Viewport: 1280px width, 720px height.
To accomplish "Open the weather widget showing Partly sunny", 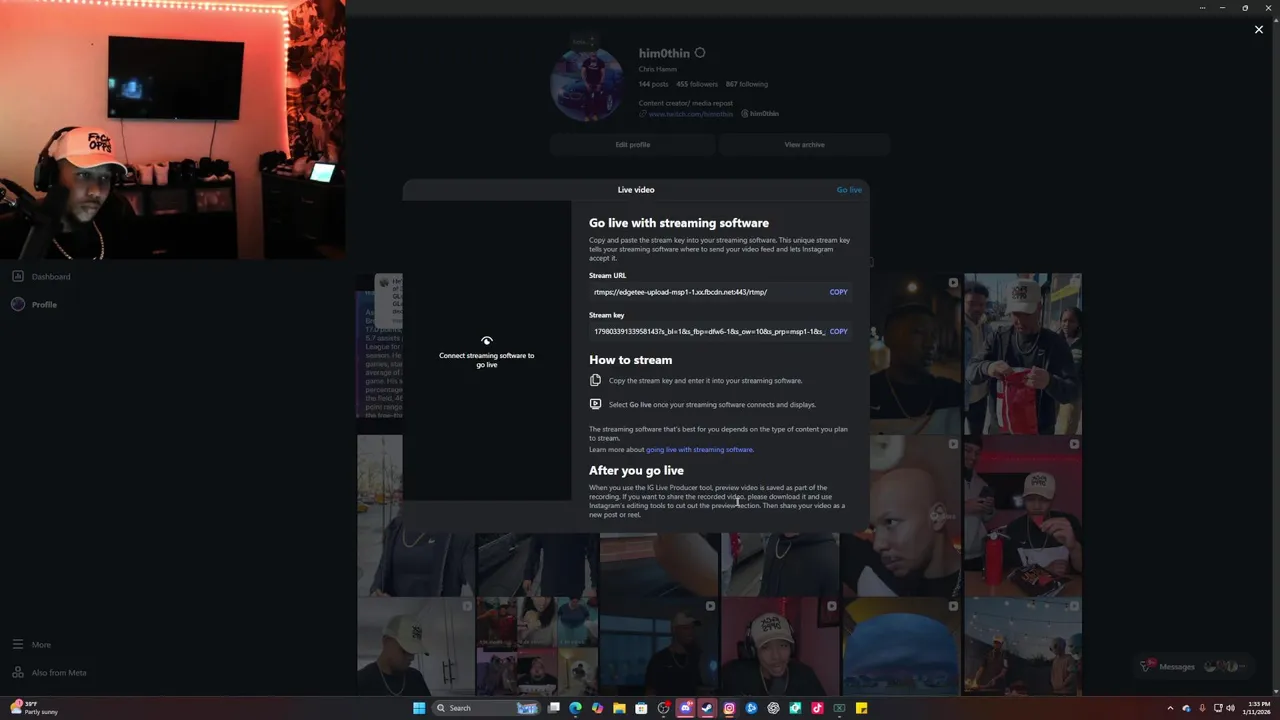I will [x=34, y=708].
